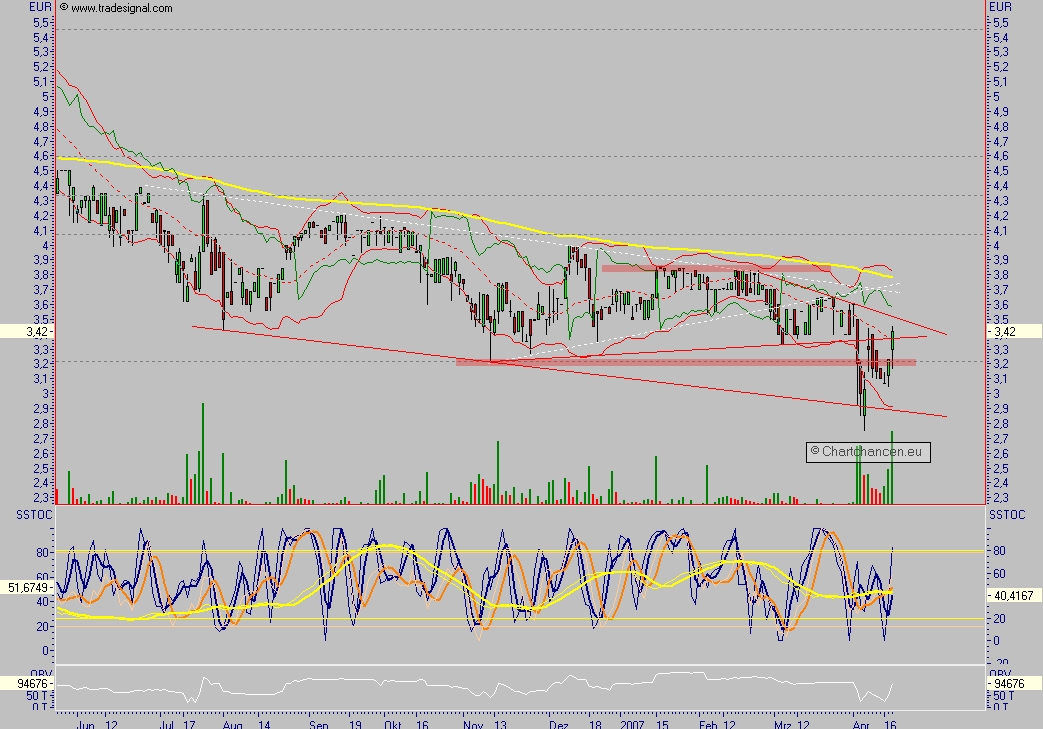1043x729 pixels.
Task: Click the Jun month label on date axis
Action: (86, 724)
